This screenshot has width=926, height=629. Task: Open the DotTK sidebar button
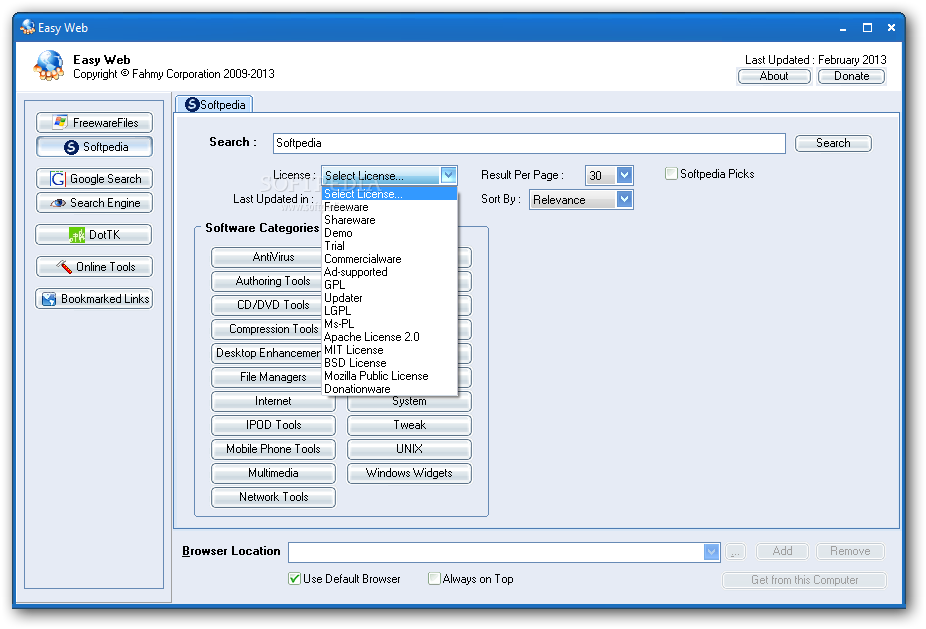pos(94,235)
